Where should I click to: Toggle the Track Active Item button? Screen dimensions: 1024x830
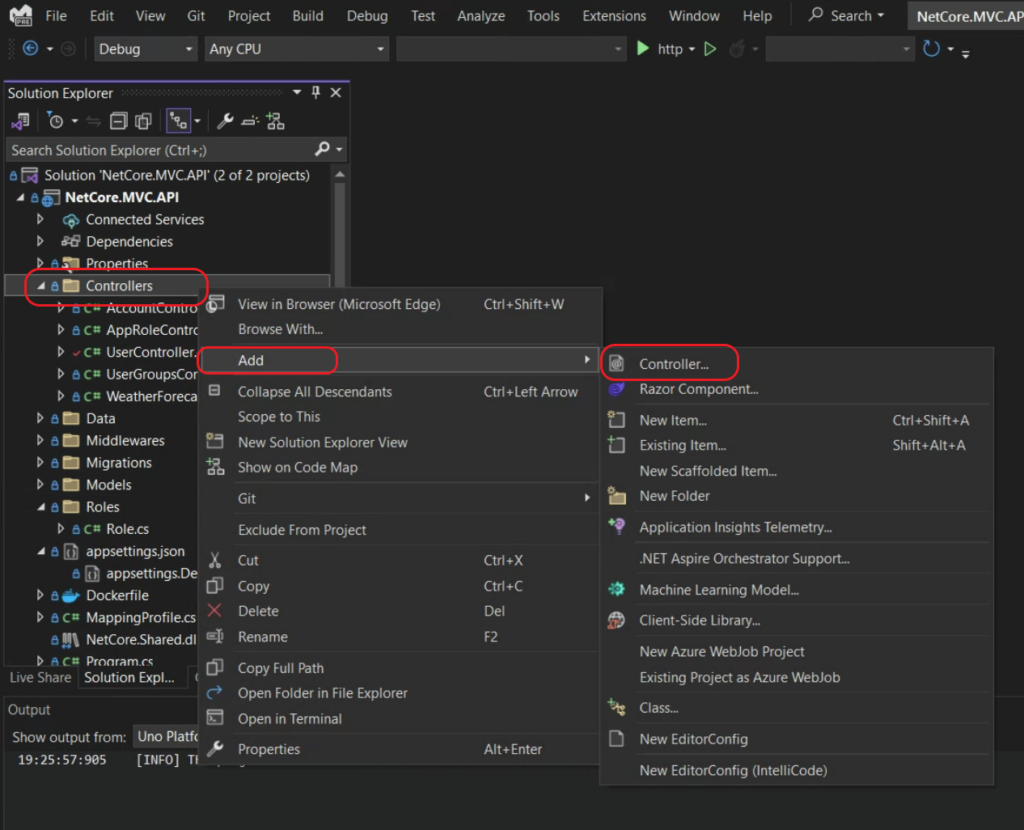(178, 121)
